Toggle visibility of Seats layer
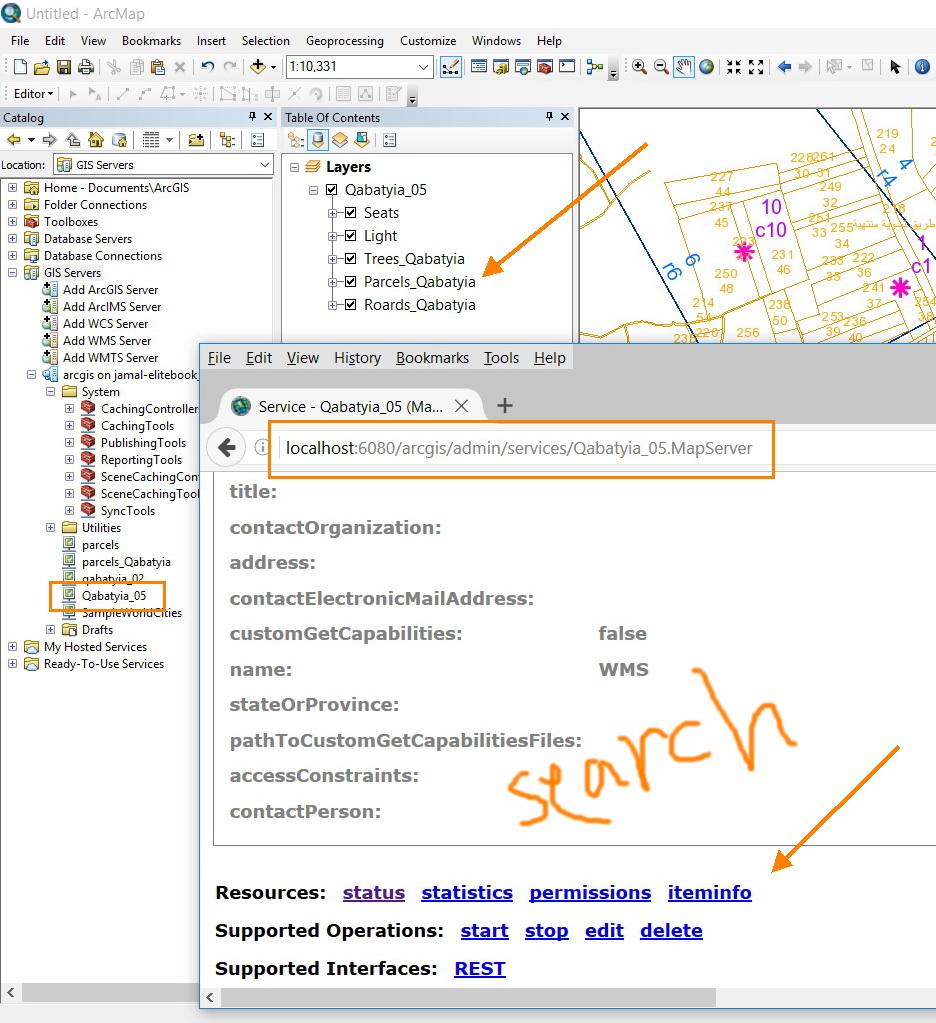 [350, 213]
